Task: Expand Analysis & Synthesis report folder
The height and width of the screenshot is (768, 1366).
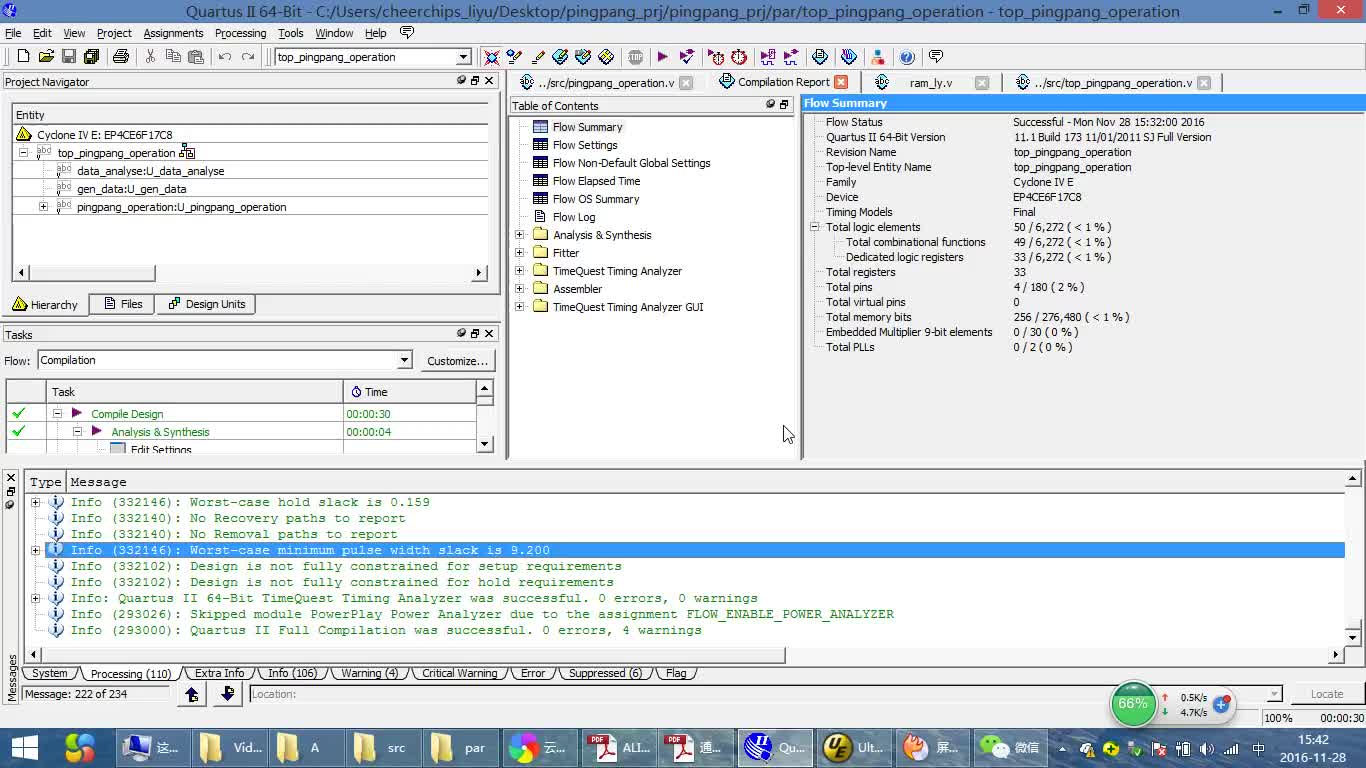Action: (x=519, y=235)
